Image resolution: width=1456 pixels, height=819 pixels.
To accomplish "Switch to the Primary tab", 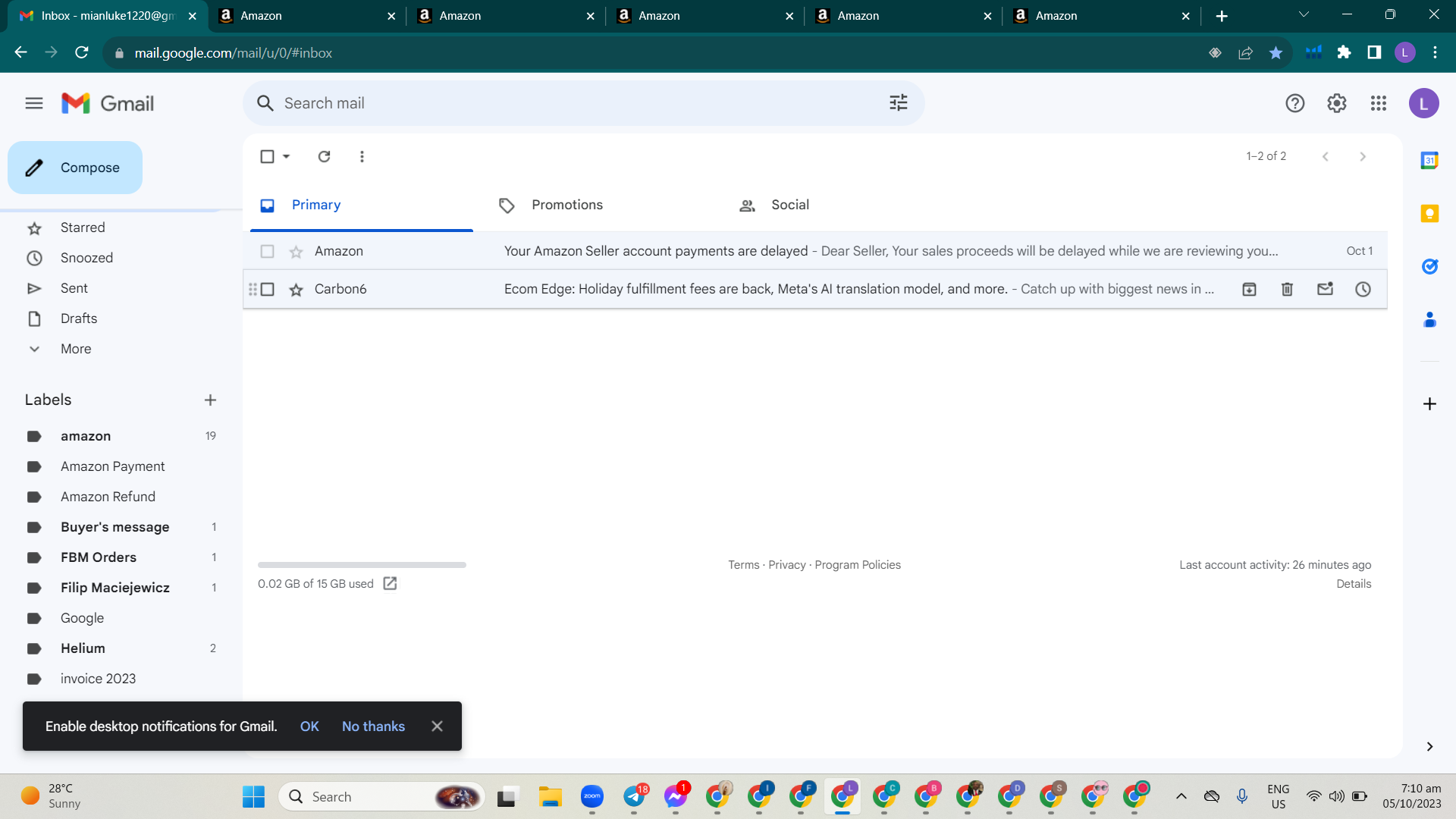I will click(x=362, y=205).
